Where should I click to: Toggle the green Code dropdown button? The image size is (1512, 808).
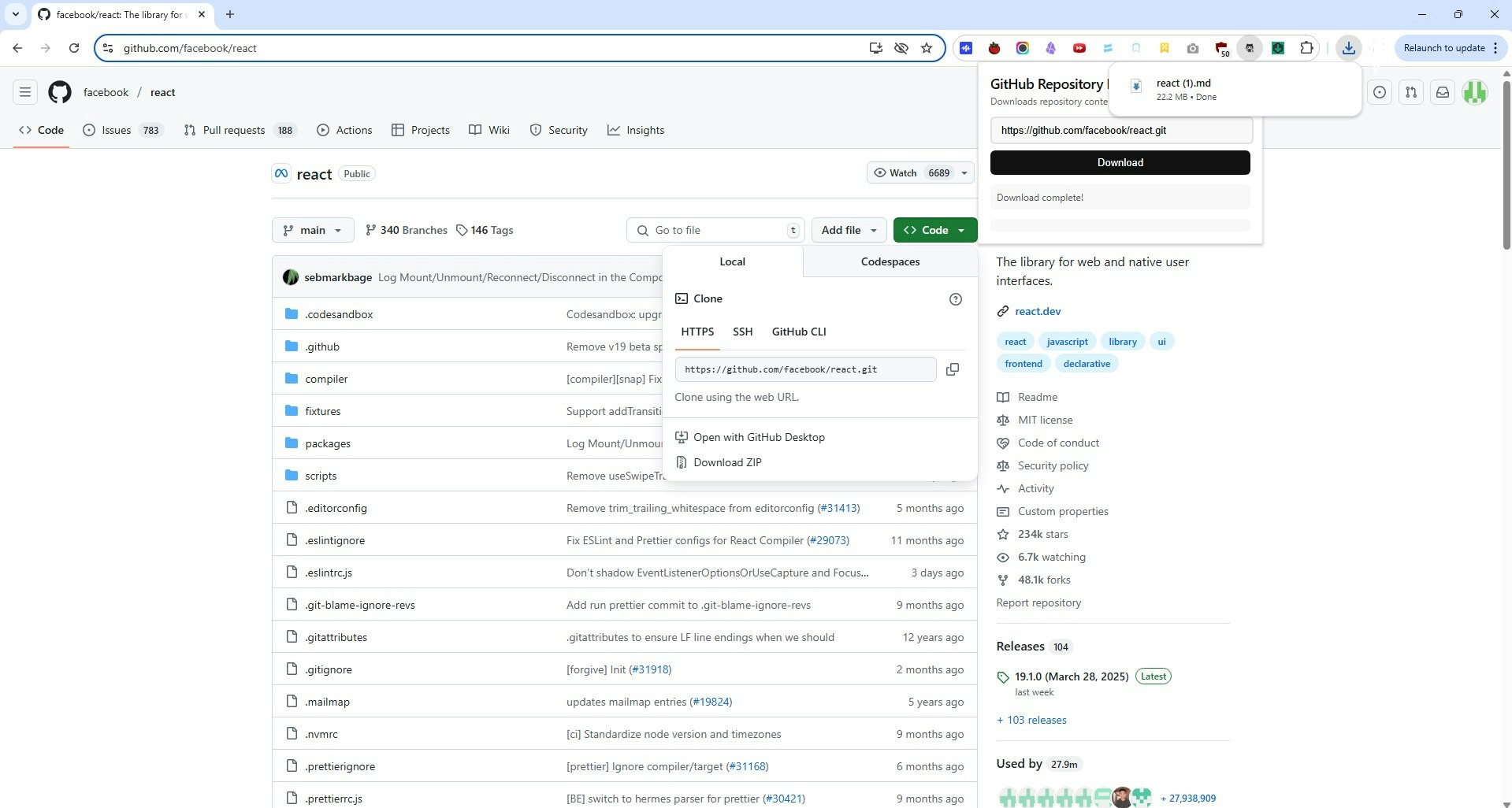click(934, 230)
